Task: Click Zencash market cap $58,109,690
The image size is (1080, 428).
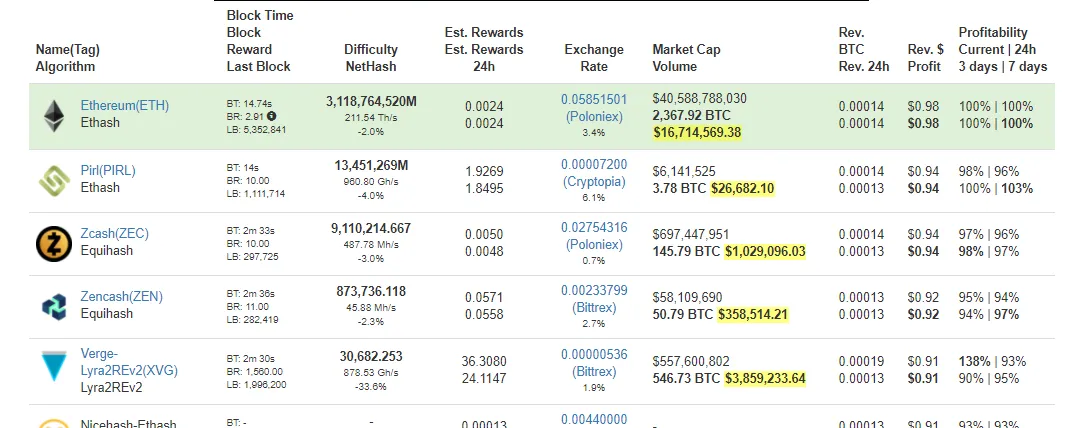Action: (x=687, y=298)
